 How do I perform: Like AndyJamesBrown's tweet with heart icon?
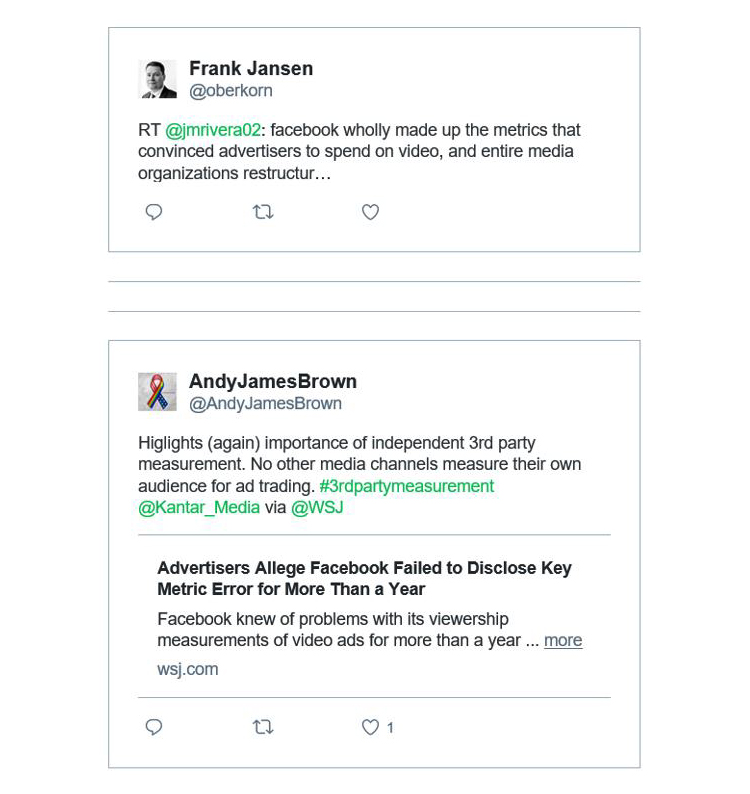370,727
